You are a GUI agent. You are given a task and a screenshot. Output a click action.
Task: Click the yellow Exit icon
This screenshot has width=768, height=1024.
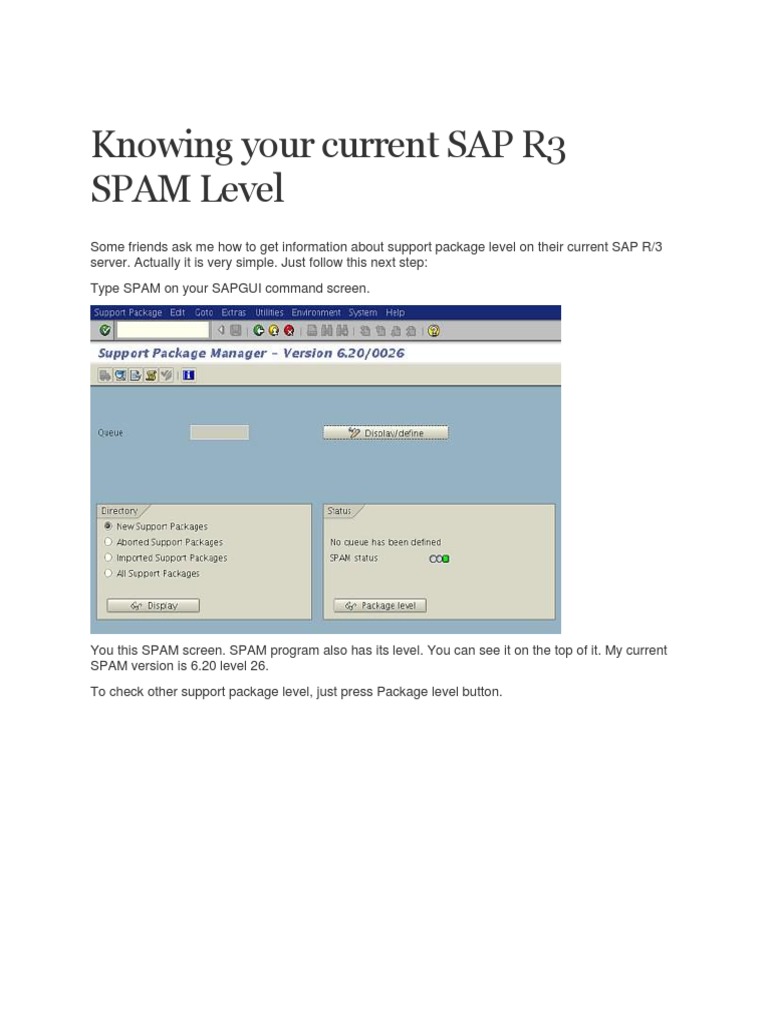click(x=274, y=330)
